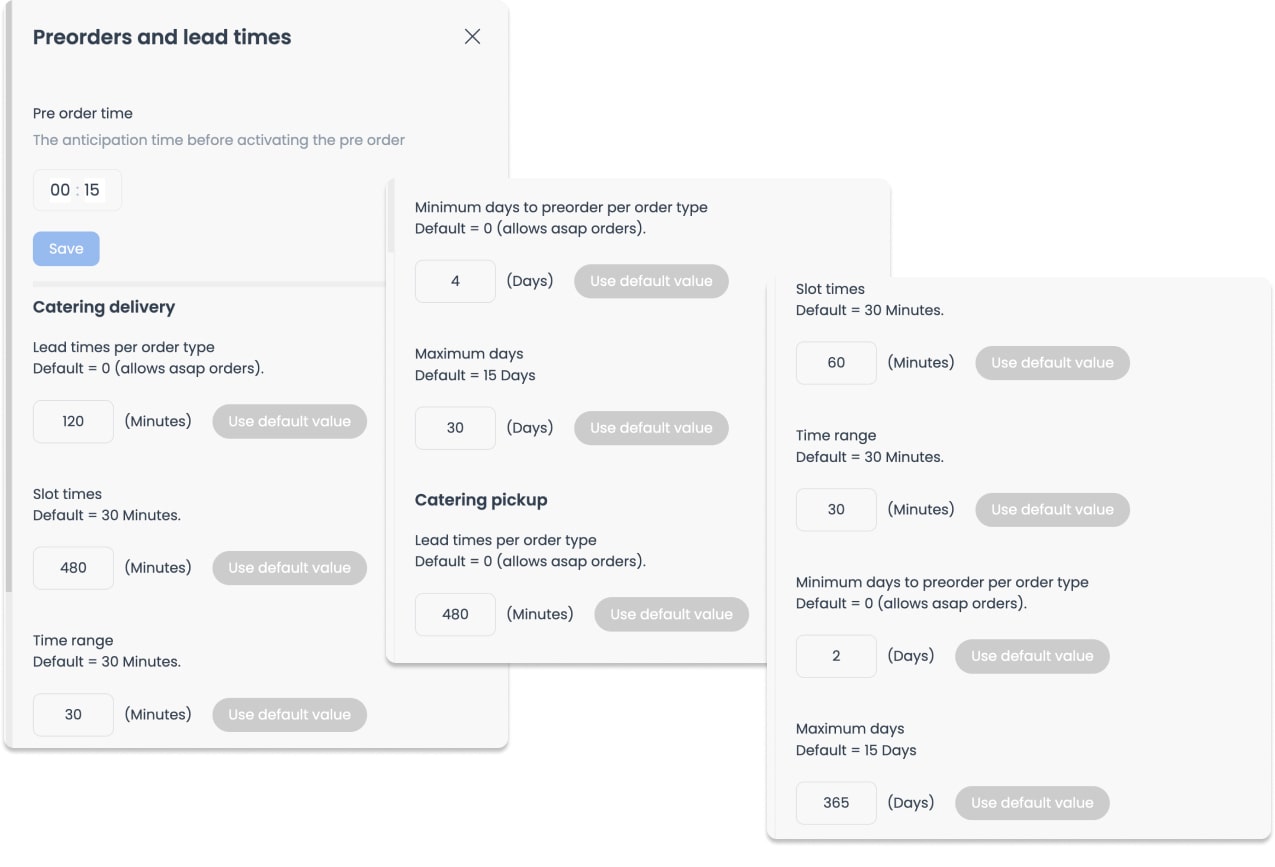This screenshot has width=1275, height=867.
Task: Use default value for maximum days showing 30
Action: pos(651,428)
